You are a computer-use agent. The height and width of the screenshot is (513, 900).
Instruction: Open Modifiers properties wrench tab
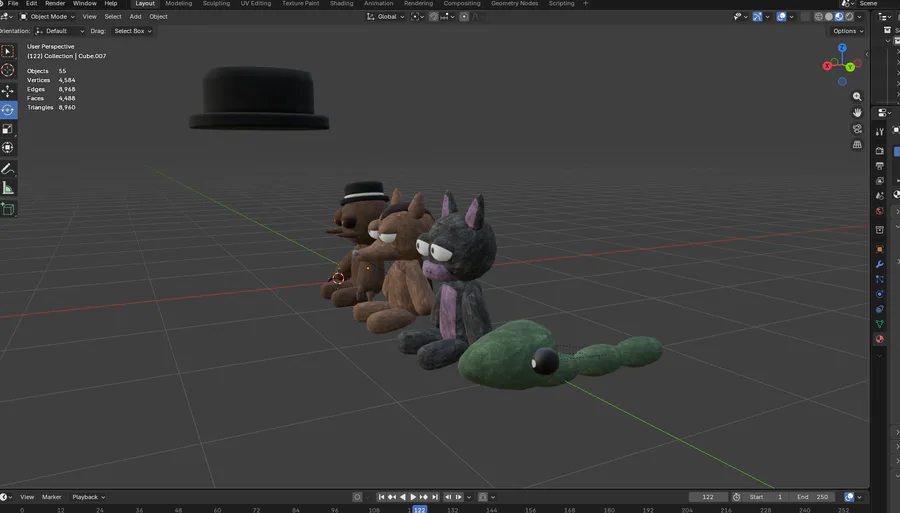tap(879, 265)
